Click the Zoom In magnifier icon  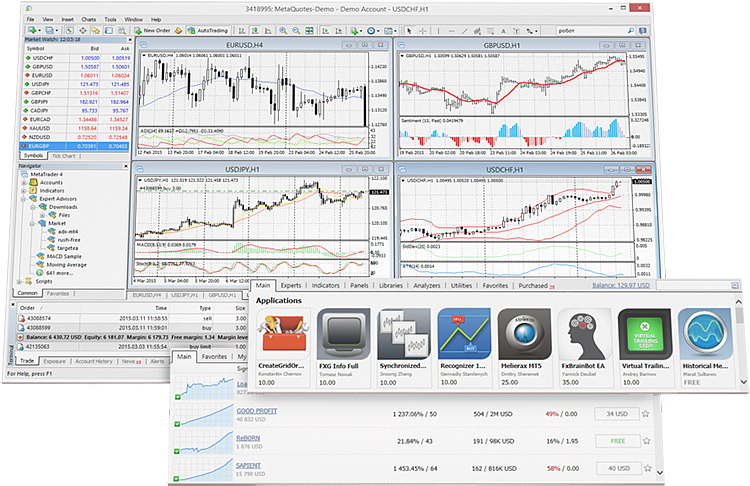(283, 31)
